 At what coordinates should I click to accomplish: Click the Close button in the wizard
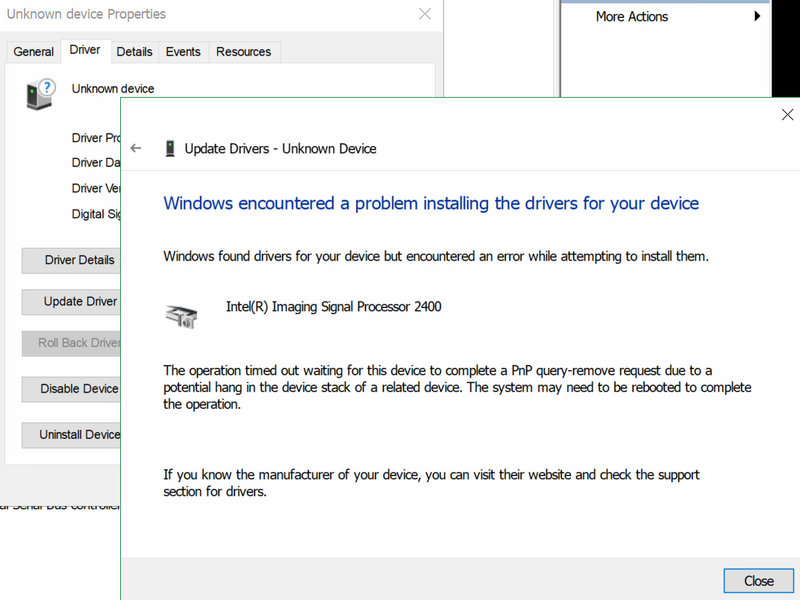[x=758, y=581]
